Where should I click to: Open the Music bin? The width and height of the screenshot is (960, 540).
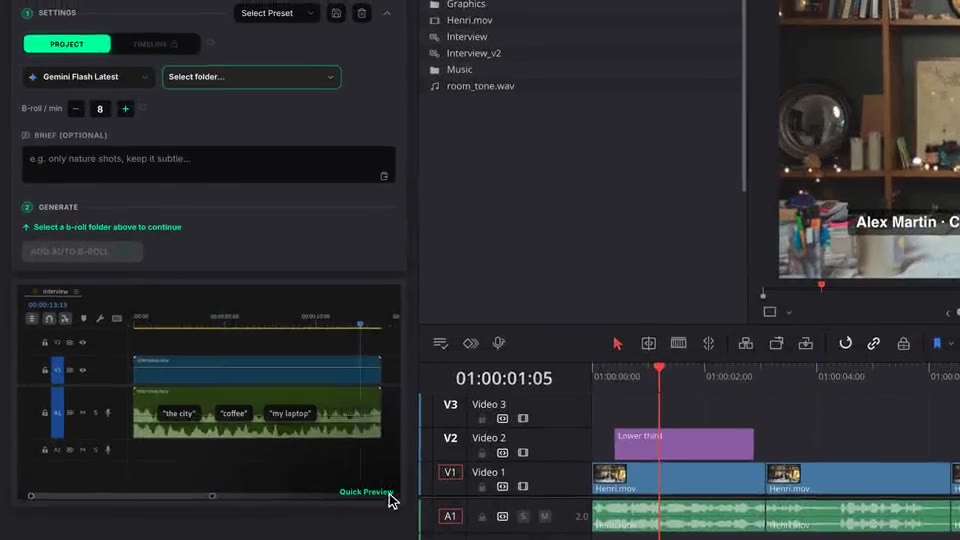459,70
